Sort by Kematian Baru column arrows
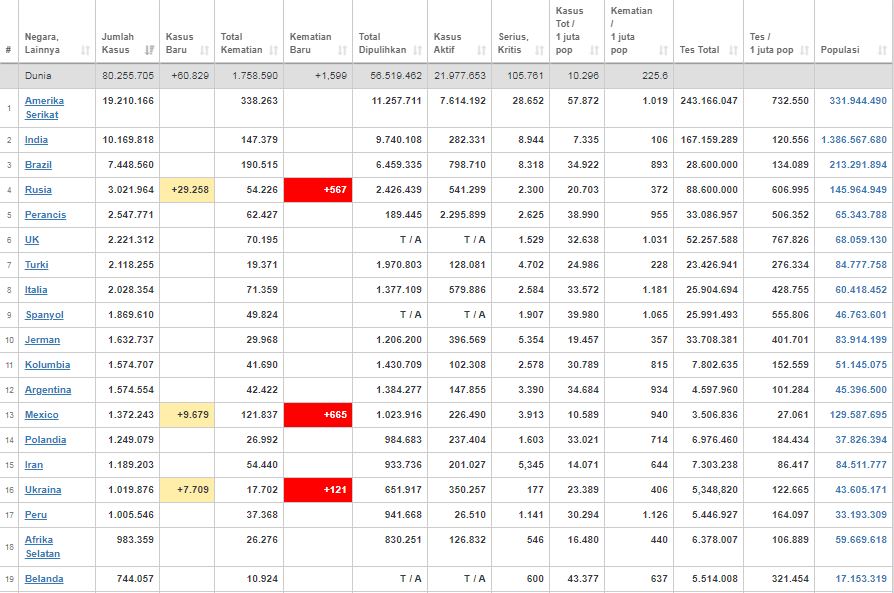 point(343,50)
